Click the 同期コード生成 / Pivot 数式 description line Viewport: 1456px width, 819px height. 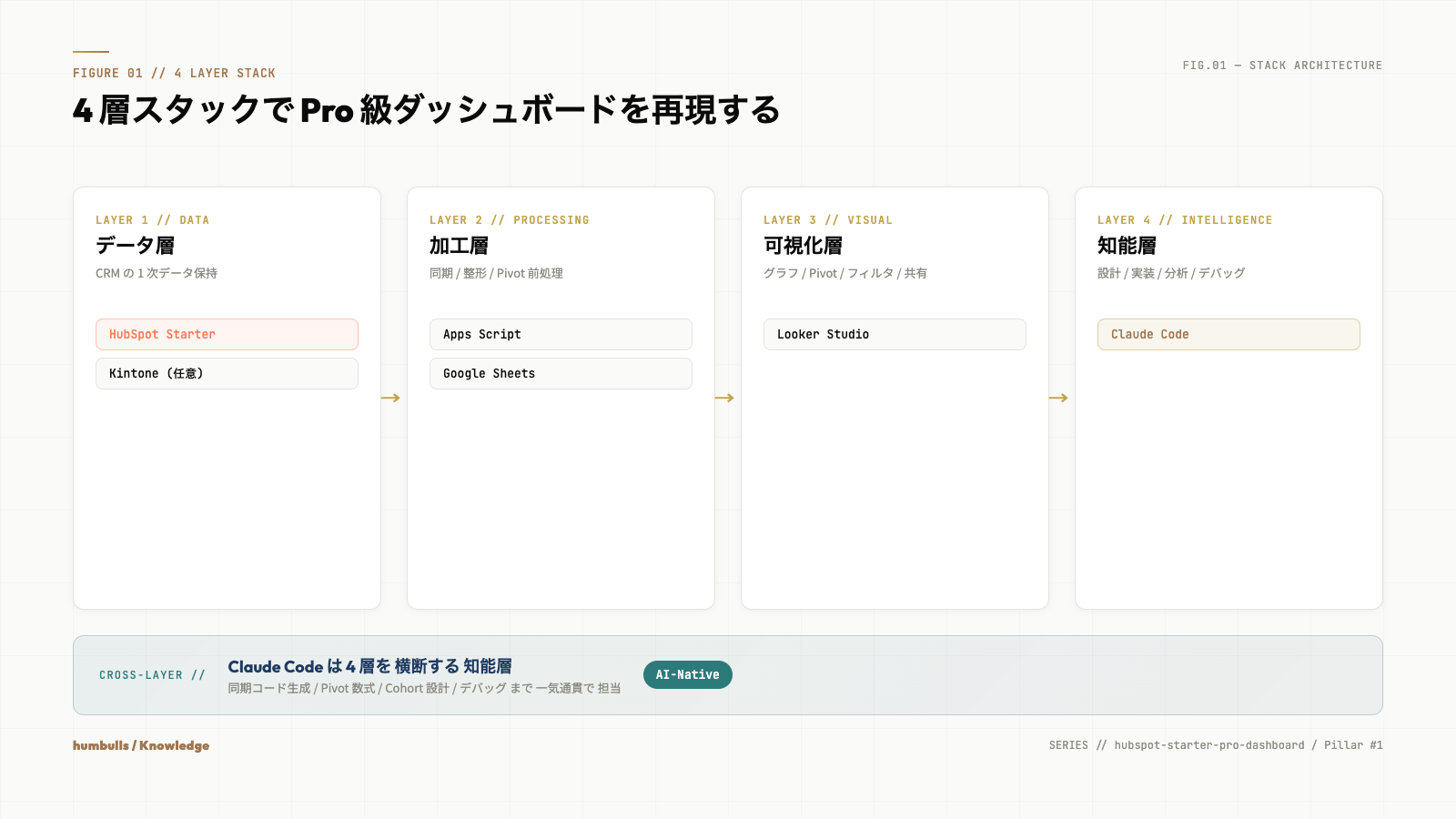pyautogui.click(x=424, y=688)
